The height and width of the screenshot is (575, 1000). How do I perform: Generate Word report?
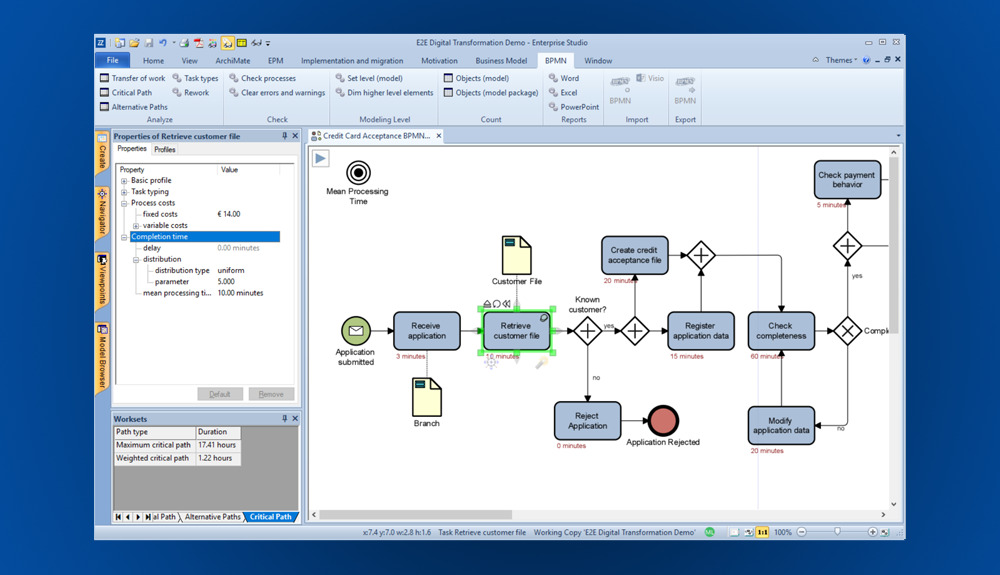564,78
